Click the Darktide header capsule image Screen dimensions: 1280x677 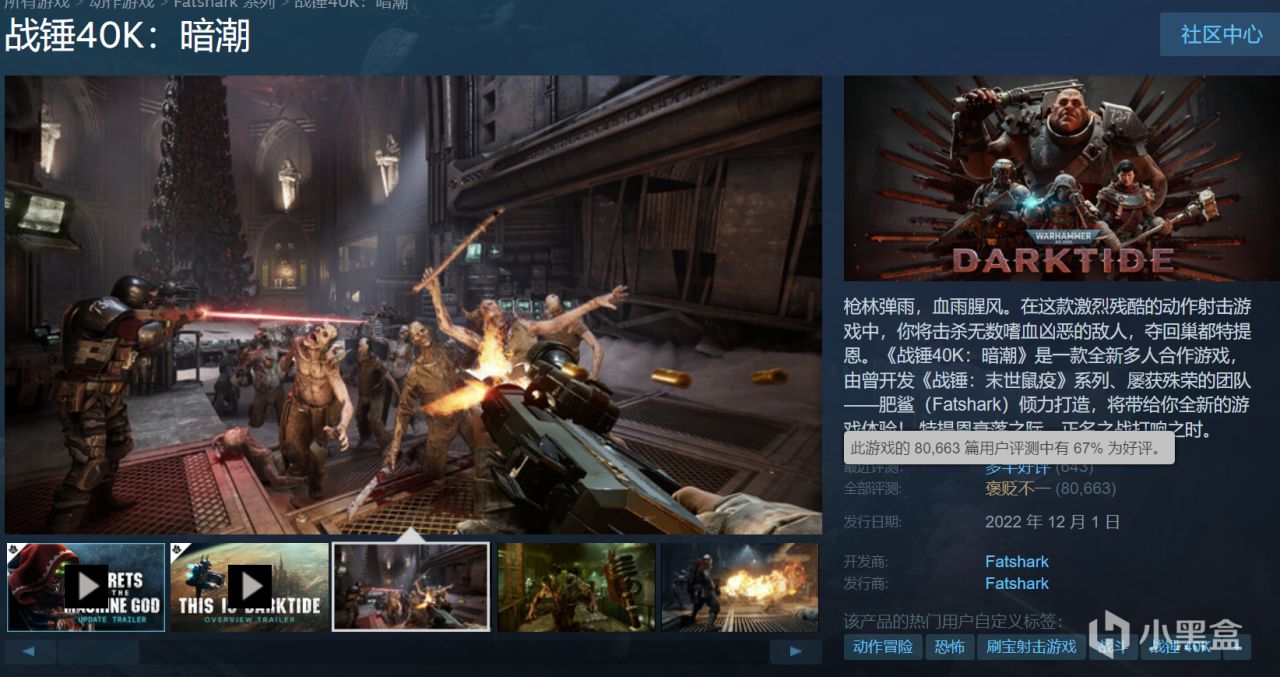pos(1061,178)
